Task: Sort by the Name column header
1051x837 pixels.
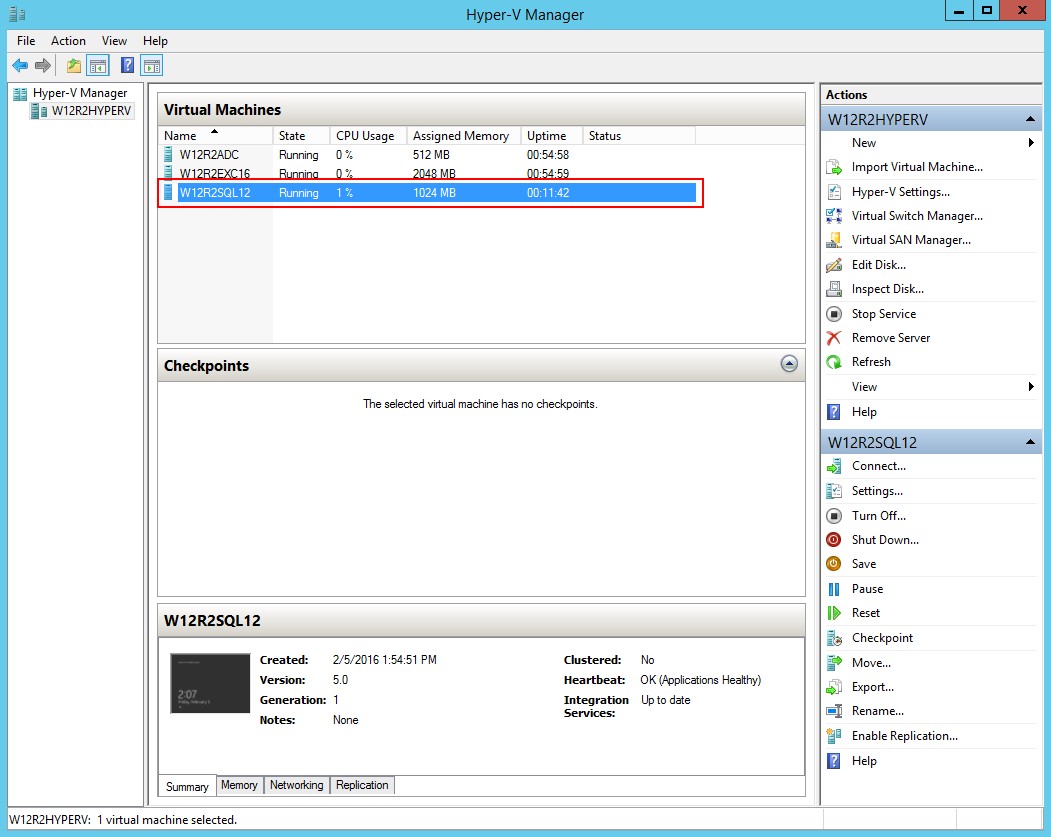Action: pyautogui.click(x=215, y=135)
